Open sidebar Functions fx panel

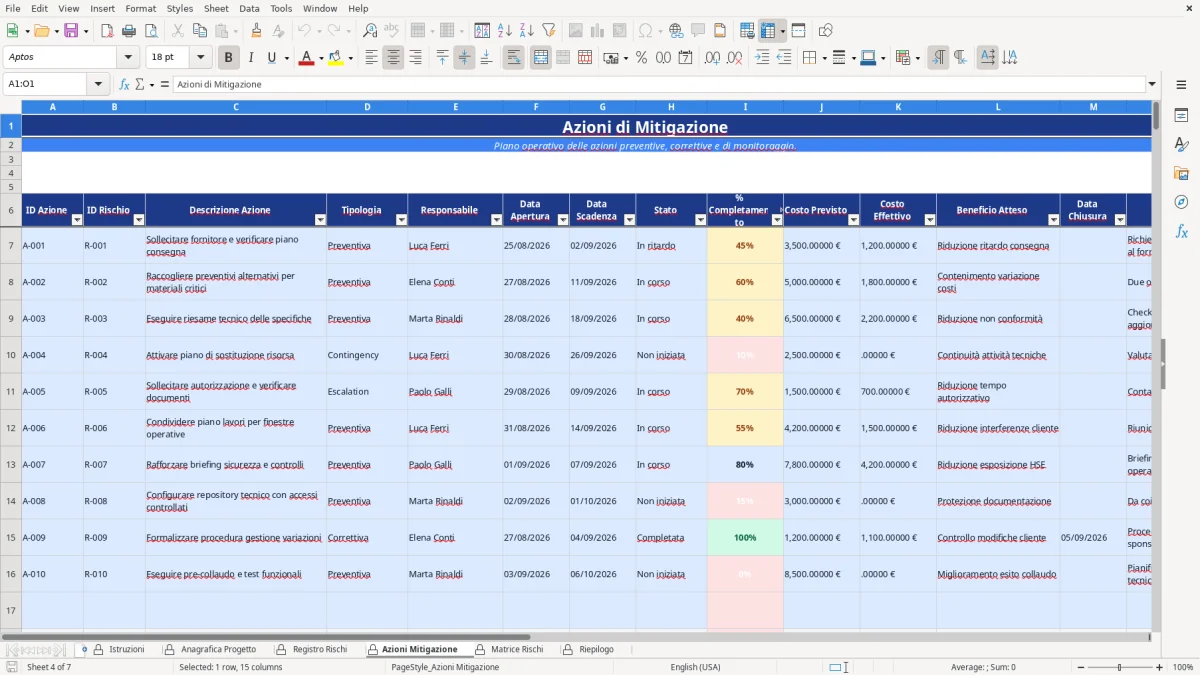[x=1181, y=231]
